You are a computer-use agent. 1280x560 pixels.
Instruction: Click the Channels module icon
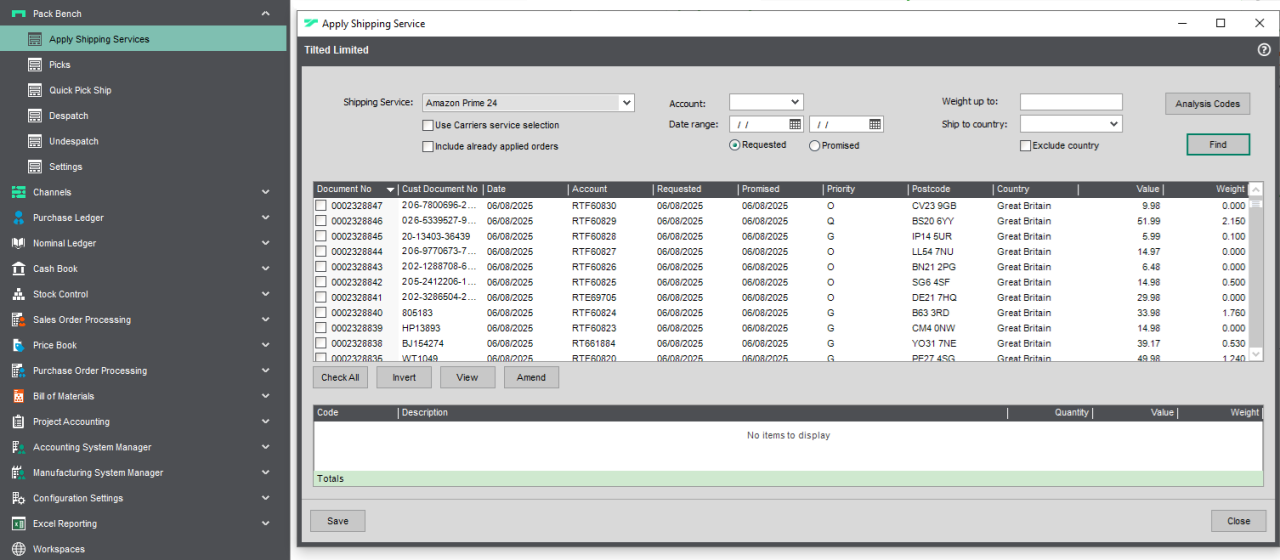[x=18, y=192]
